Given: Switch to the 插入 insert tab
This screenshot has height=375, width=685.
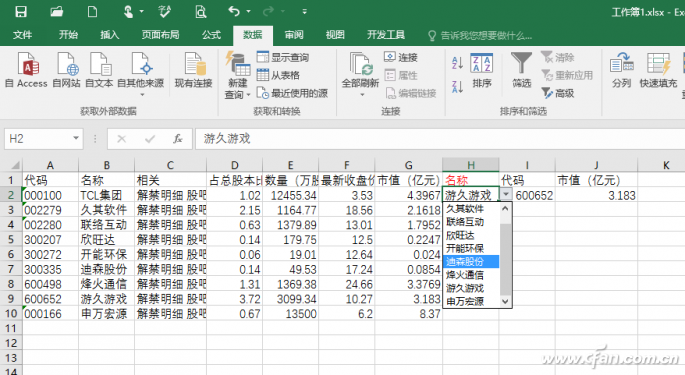Looking at the screenshot, I should pyautogui.click(x=109, y=35).
